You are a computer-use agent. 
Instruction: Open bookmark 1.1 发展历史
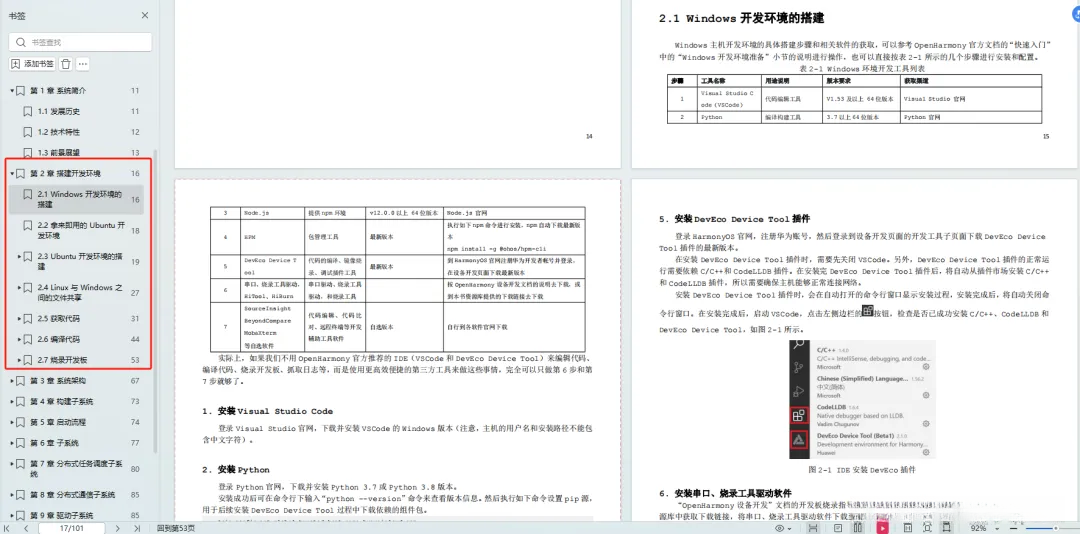(59, 112)
